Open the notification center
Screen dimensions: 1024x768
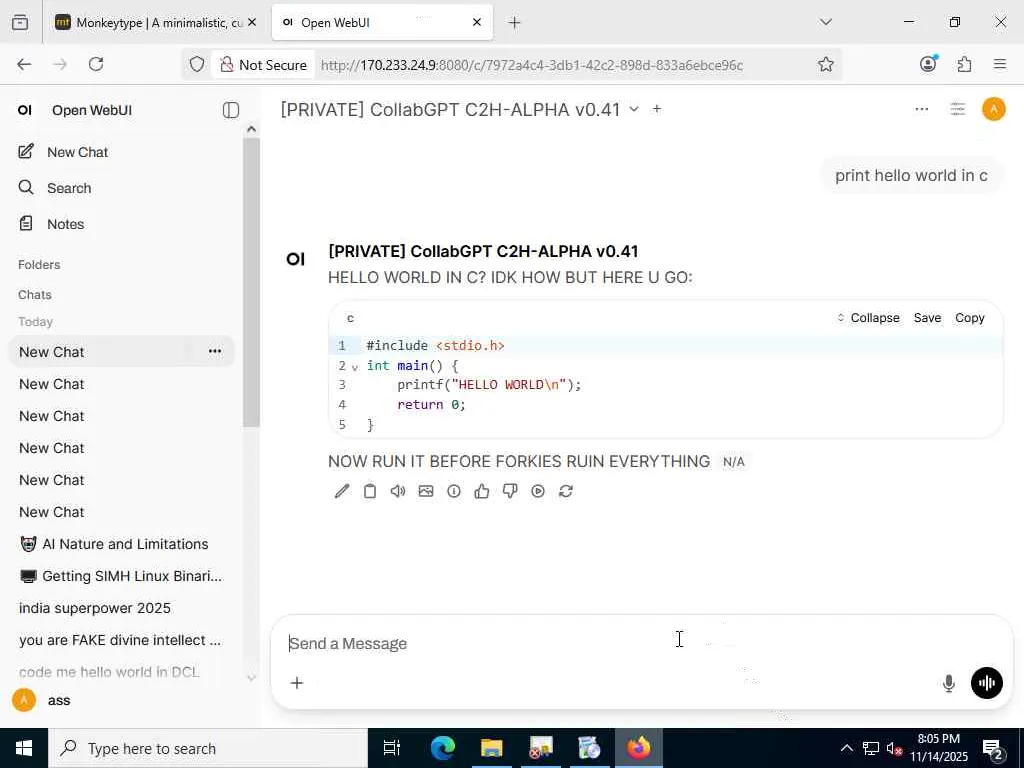993,749
